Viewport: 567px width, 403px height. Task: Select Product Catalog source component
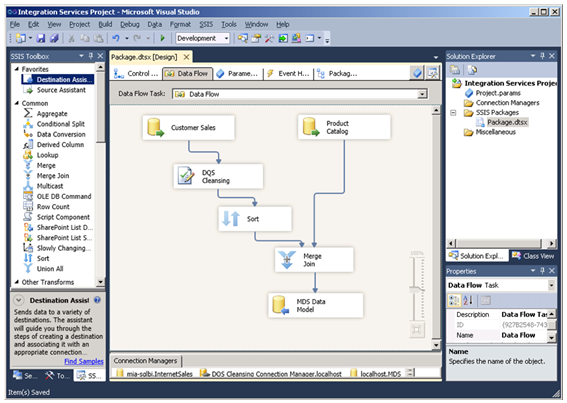pyautogui.click(x=344, y=127)
